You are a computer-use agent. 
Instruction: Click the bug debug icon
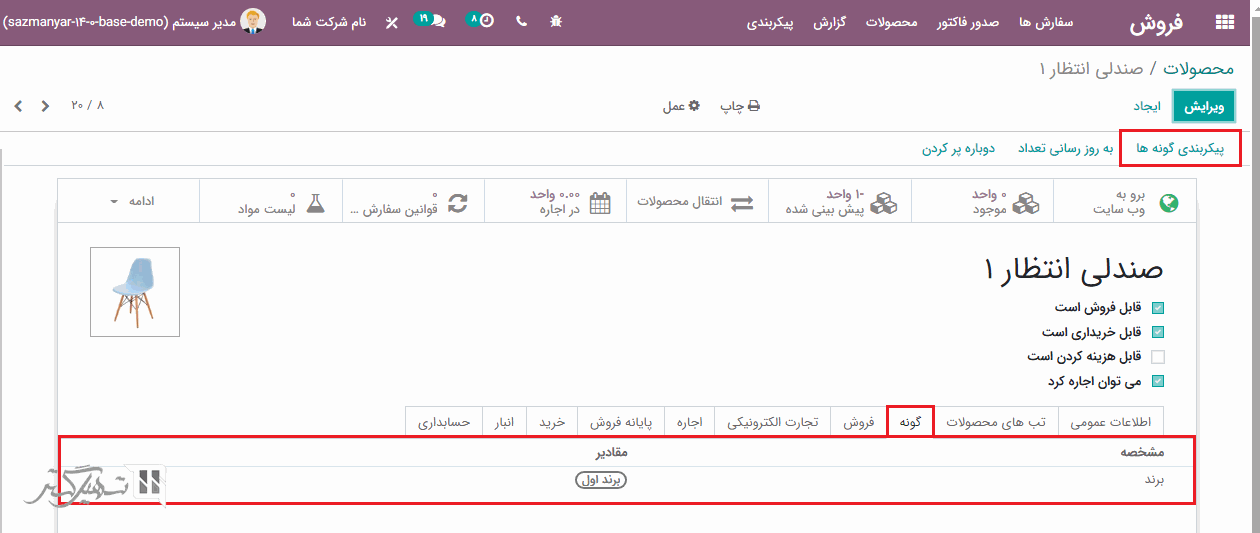(x=556, y=21)
